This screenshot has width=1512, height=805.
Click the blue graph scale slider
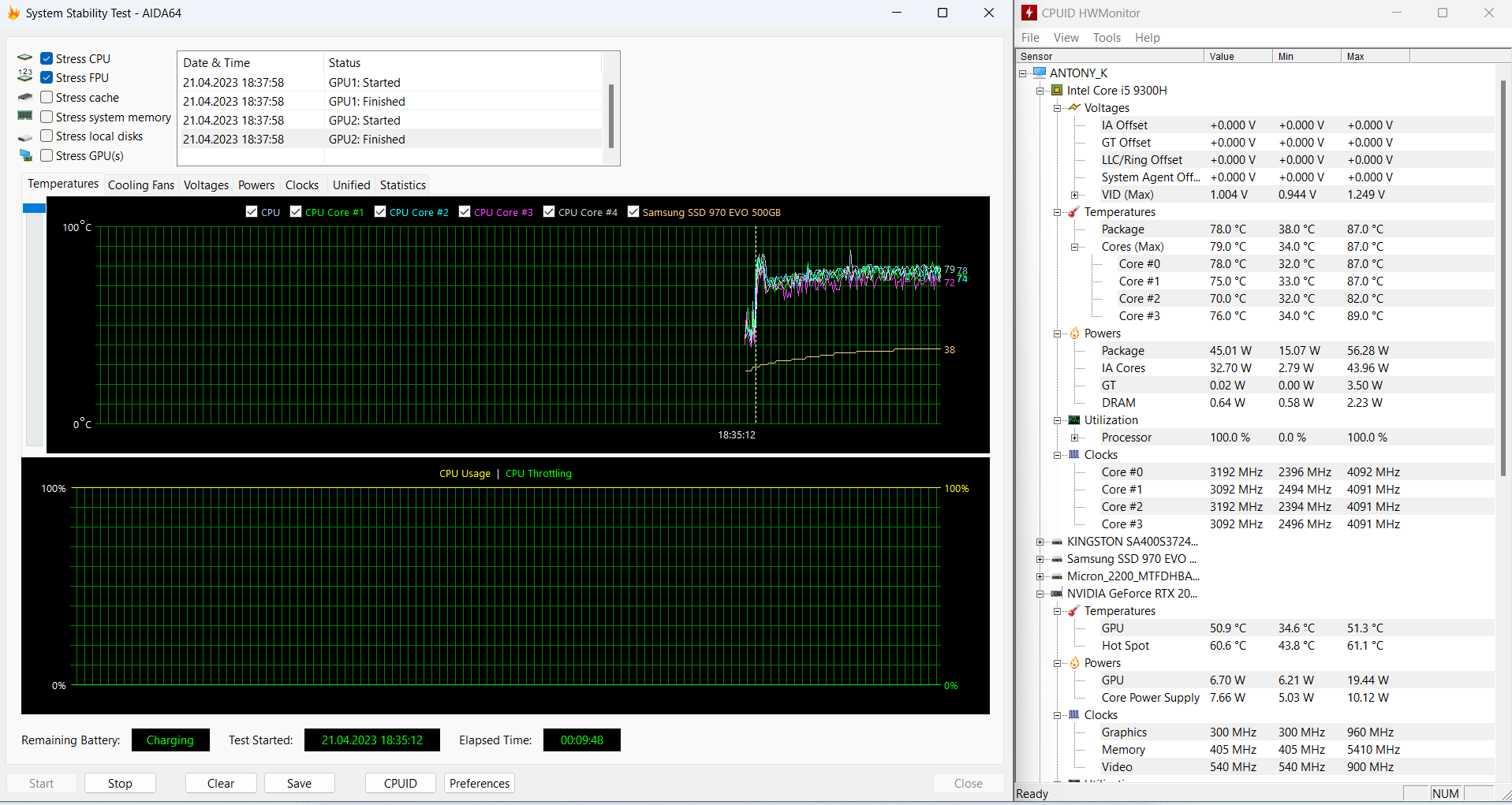click(34, 208)
